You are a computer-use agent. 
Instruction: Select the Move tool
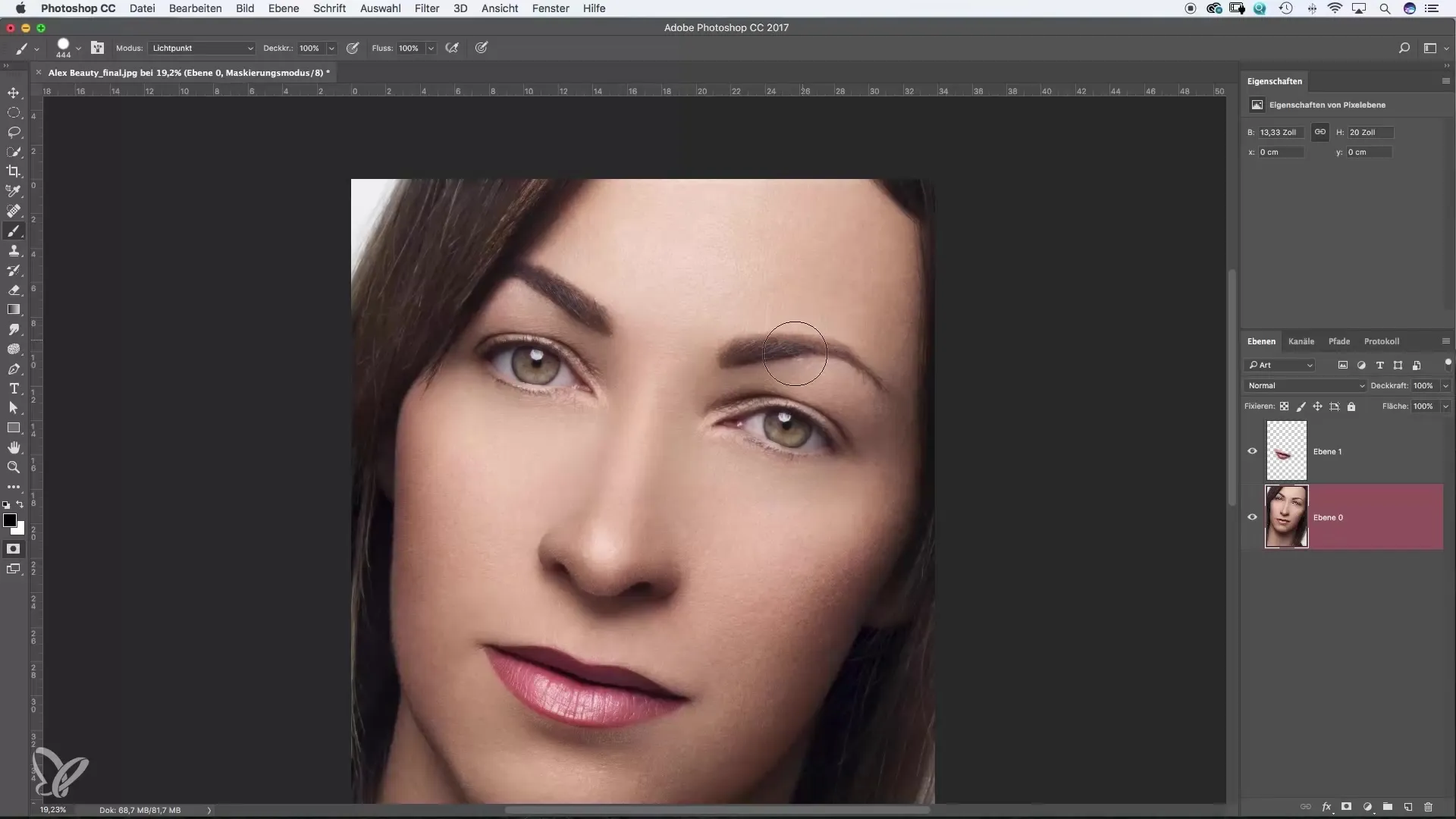point(14,93)
